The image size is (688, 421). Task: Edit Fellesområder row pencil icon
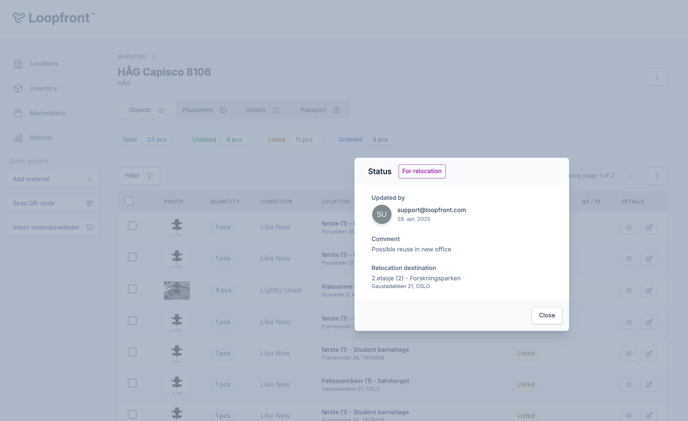click(649, 385)
